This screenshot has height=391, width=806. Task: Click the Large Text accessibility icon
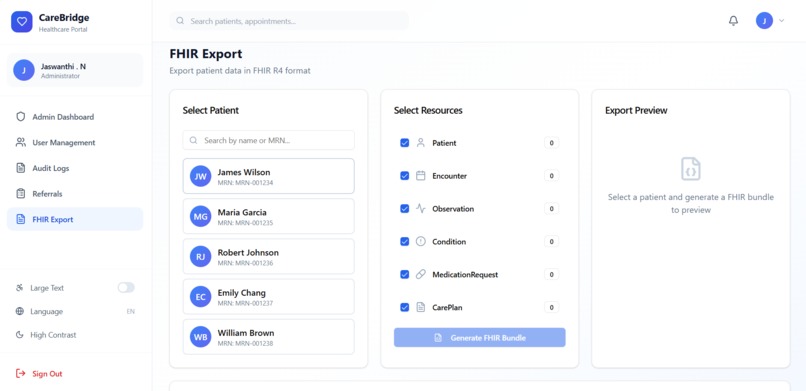coord(20,288)
